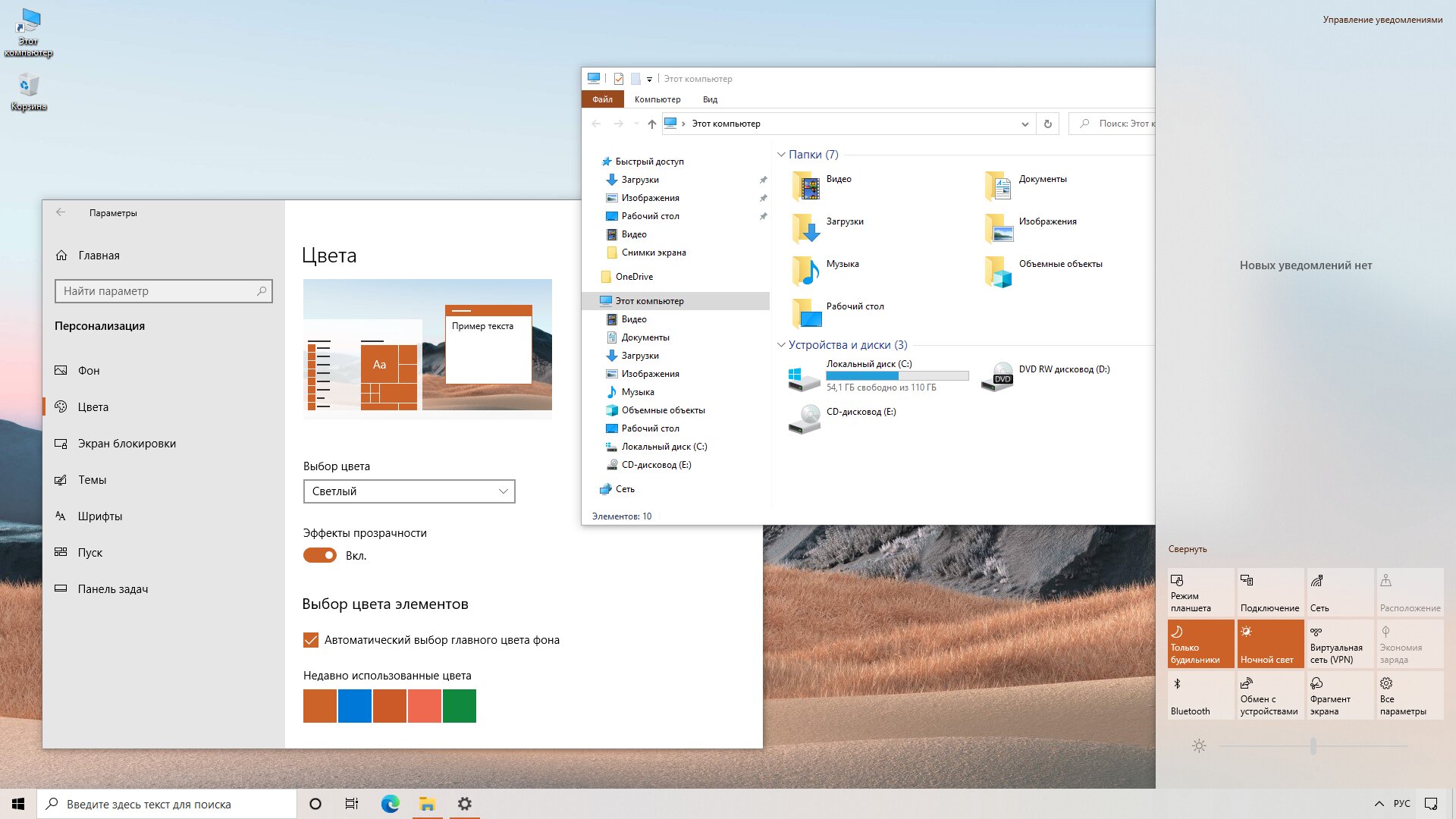Go back in the Параметры window
Image resolution: width=1456 pixels, height=819 pixels.
pyautogui.click(x=61, y=212)
